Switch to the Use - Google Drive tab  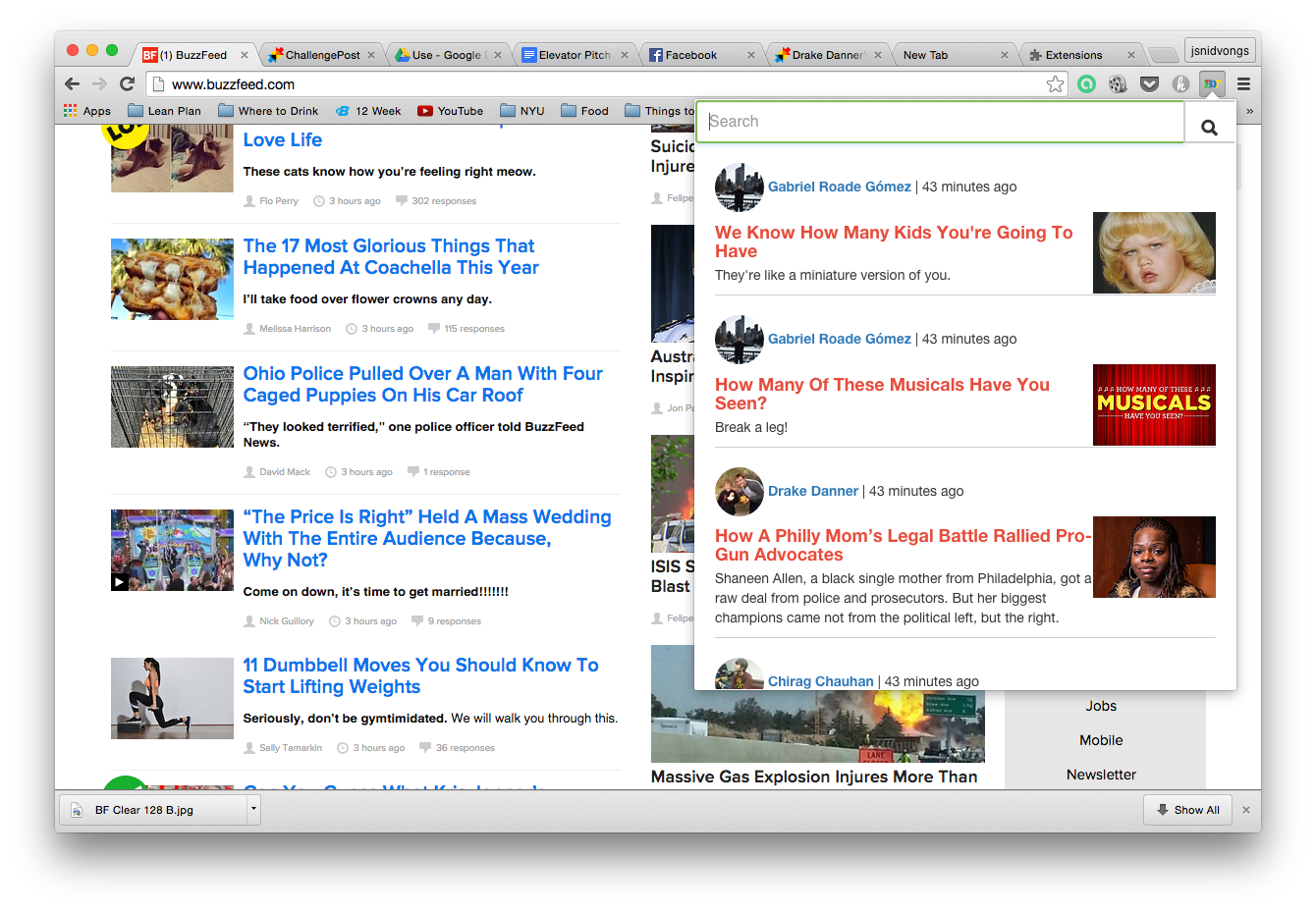coord(450,55)
